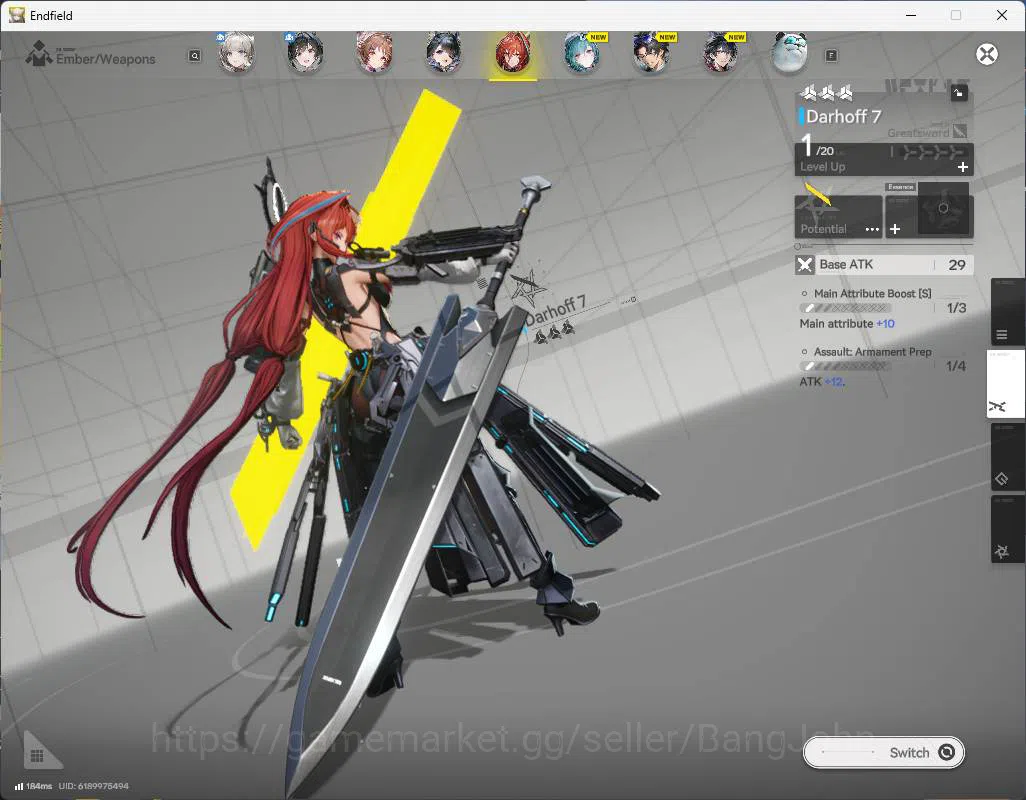Click the Q previous-operator key icon
This screenshot has width=1026, height=800.
click(x=194, y=56)
